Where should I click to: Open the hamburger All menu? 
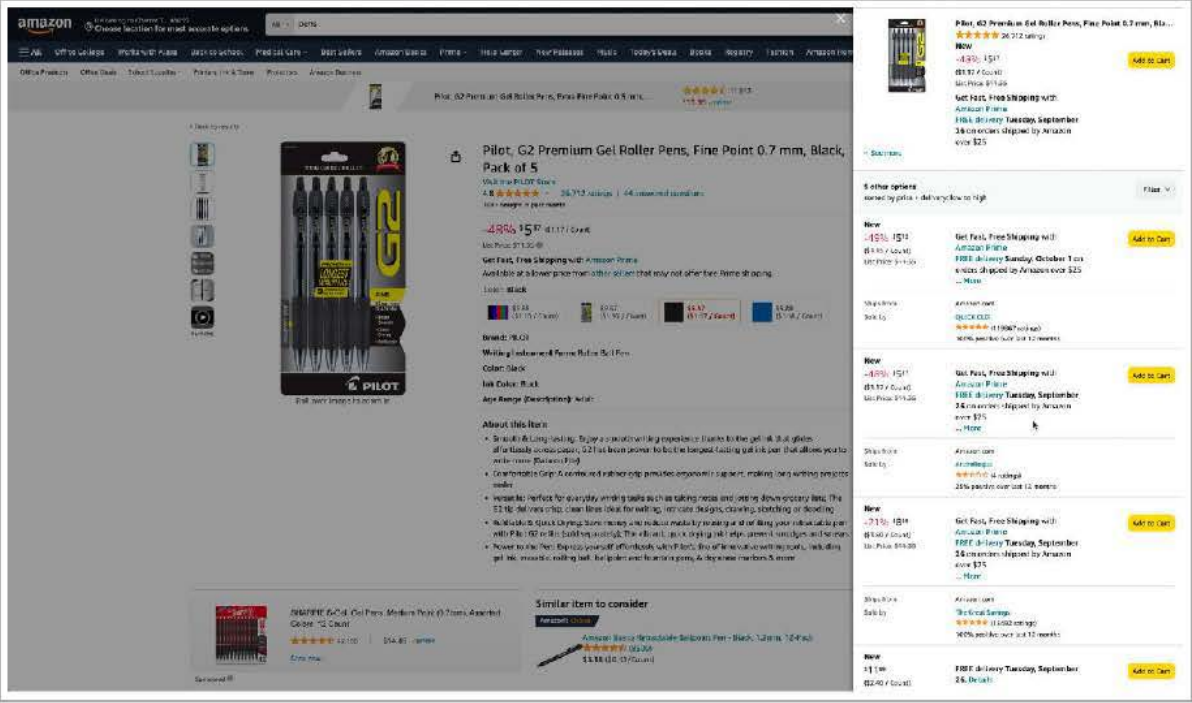click(x=30, y=52)
